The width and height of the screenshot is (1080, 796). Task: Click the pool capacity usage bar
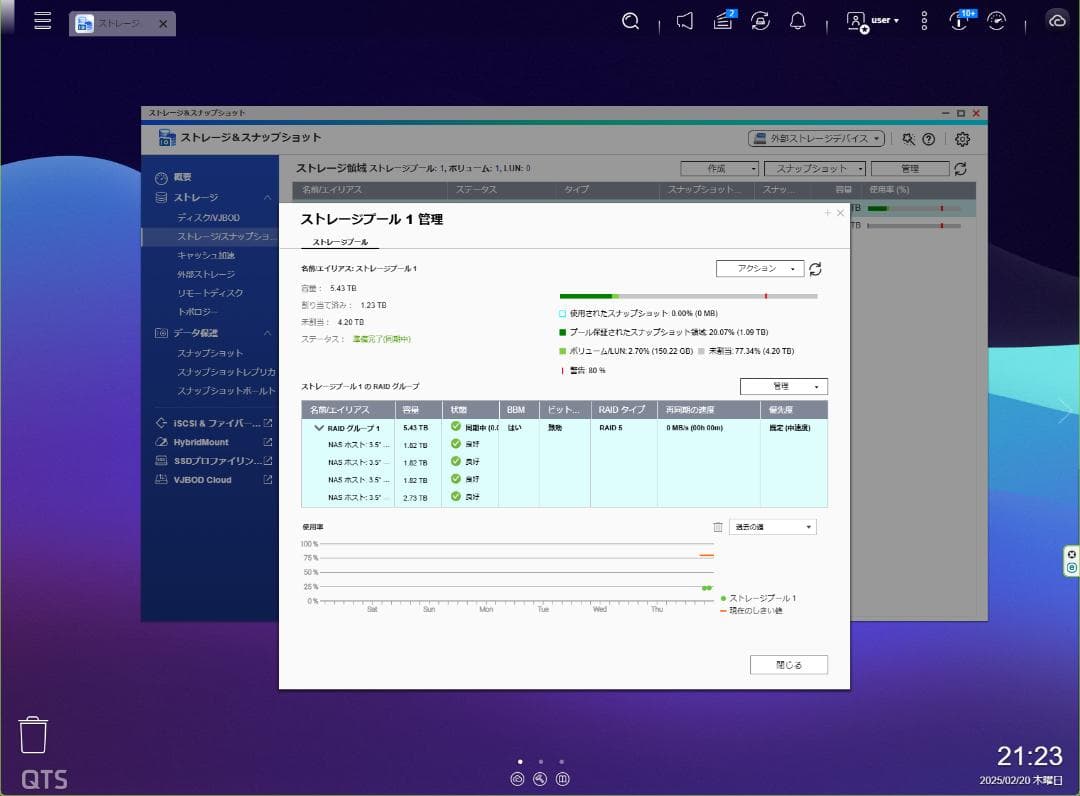coord(690,296)
